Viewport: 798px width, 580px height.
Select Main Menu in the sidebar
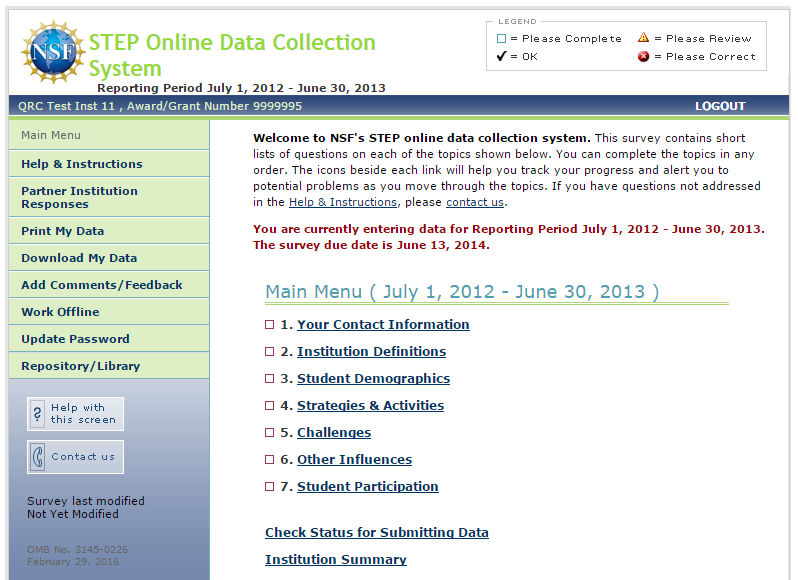point(109,135)
